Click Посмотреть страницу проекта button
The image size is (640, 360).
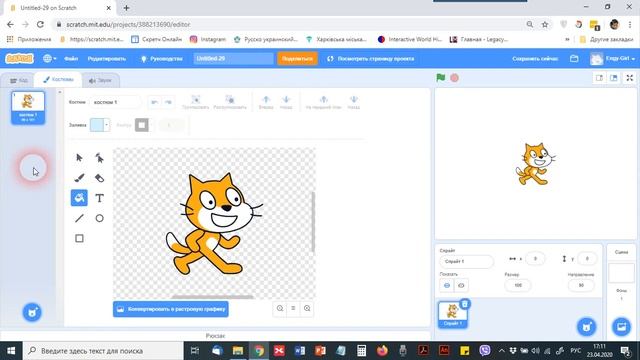coord(371,58)
